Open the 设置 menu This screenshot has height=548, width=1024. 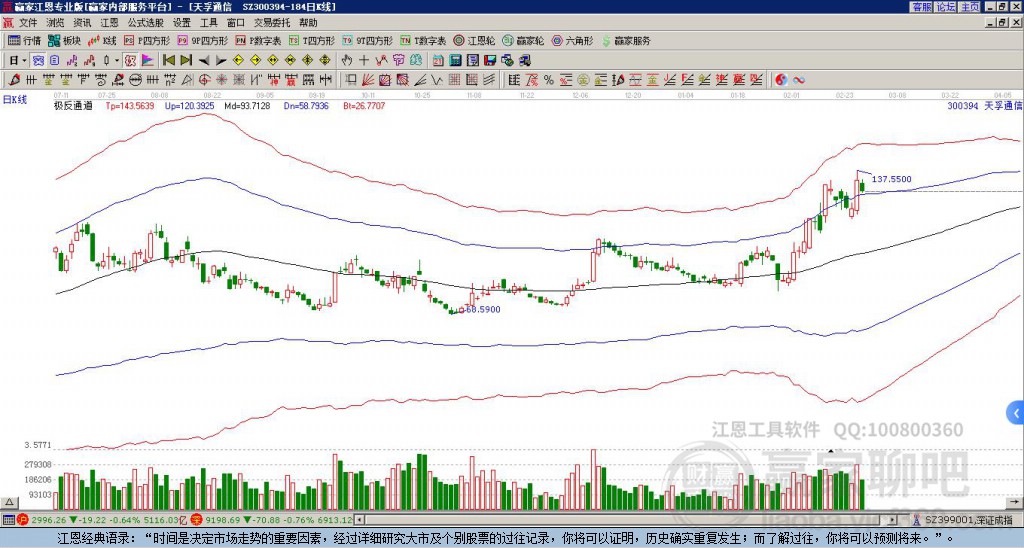[182, 23]
